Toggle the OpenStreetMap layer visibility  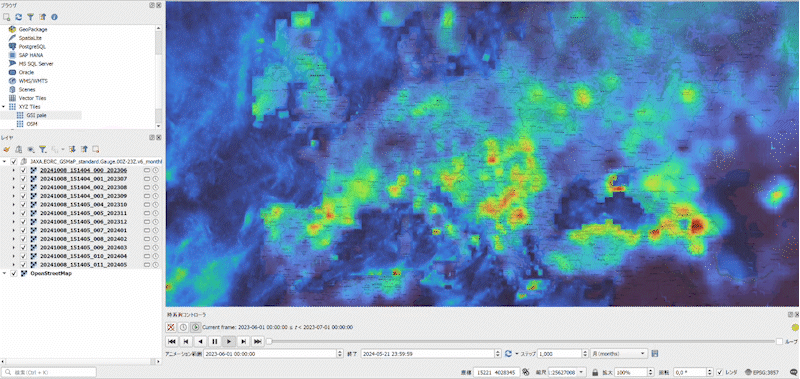[14, 273]
